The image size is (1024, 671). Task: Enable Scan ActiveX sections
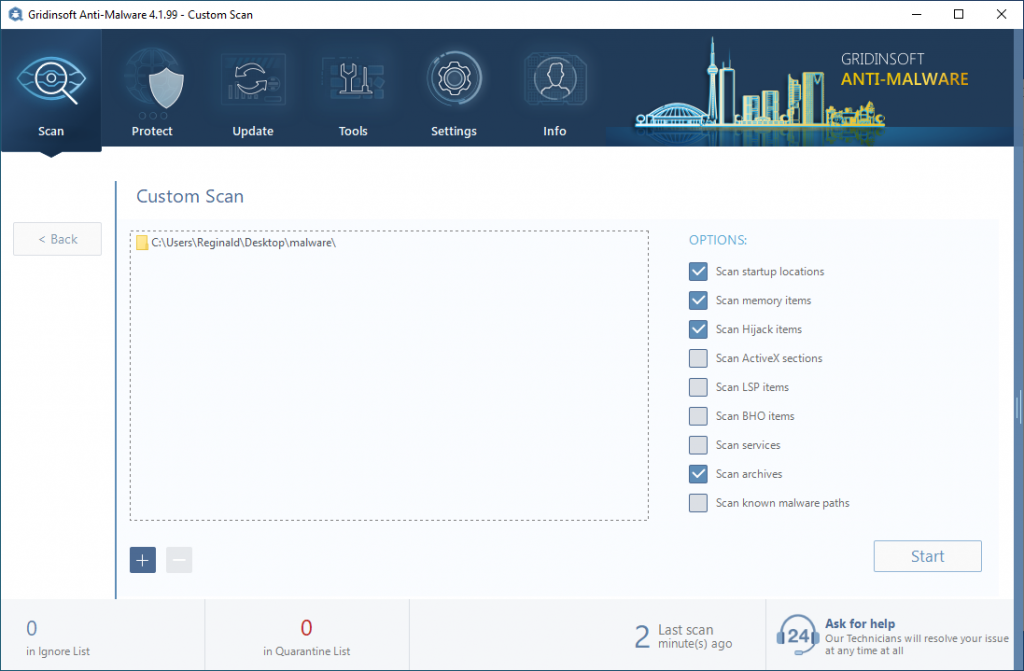pos(698,358)
